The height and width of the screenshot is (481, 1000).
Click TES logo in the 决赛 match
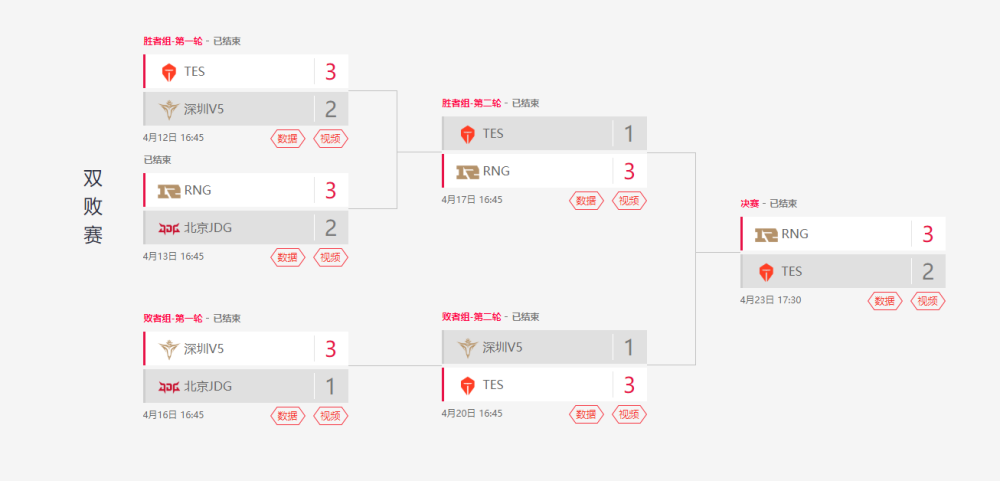[x=766, y=271]
